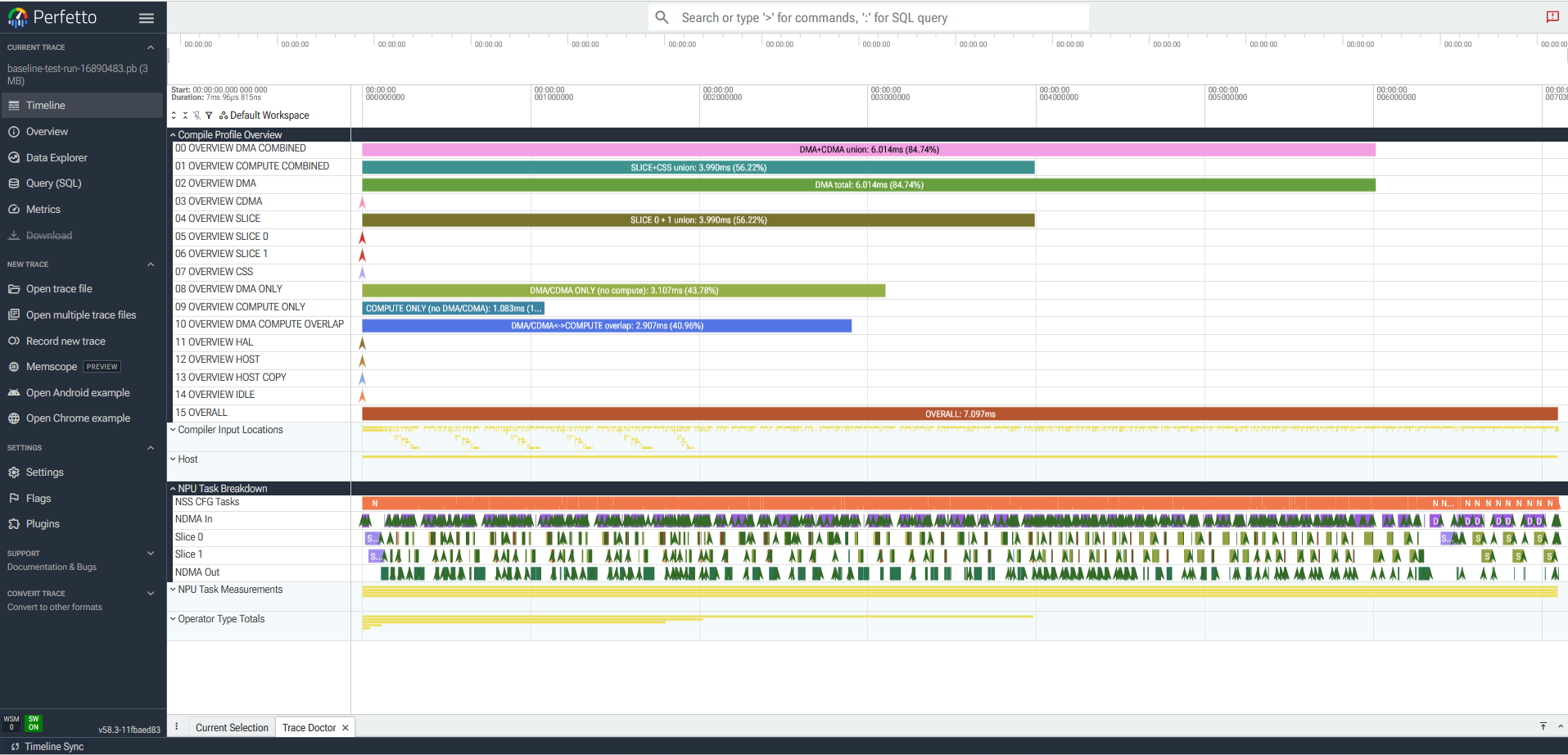Select the DMA/CDMA ONLY slice
The width and height of the screenshot is (1568, 755).
click(624, 291)
